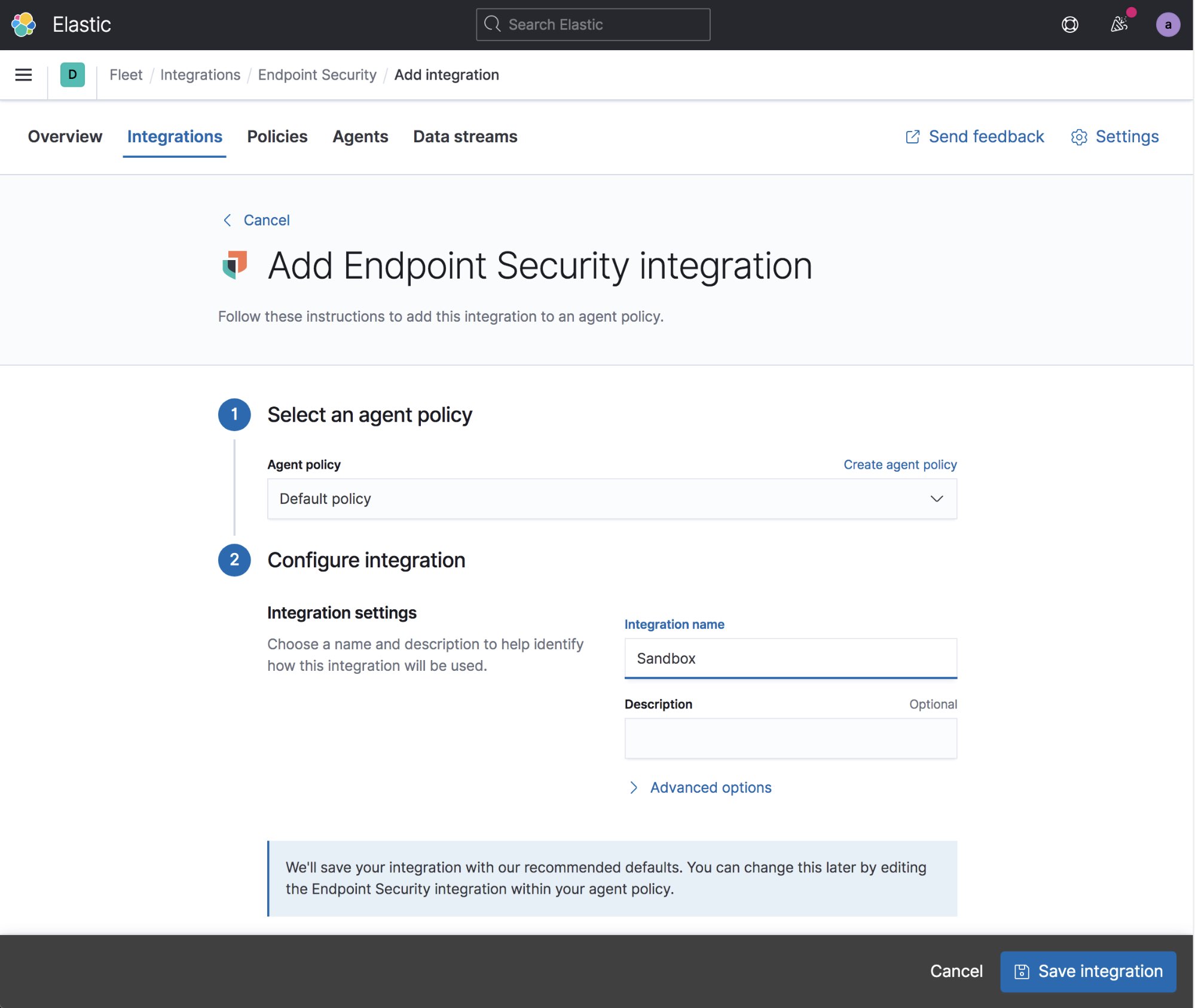1195x1008 pixels.
Task: Click the top-level Cancel link
Action: point(266,219)
